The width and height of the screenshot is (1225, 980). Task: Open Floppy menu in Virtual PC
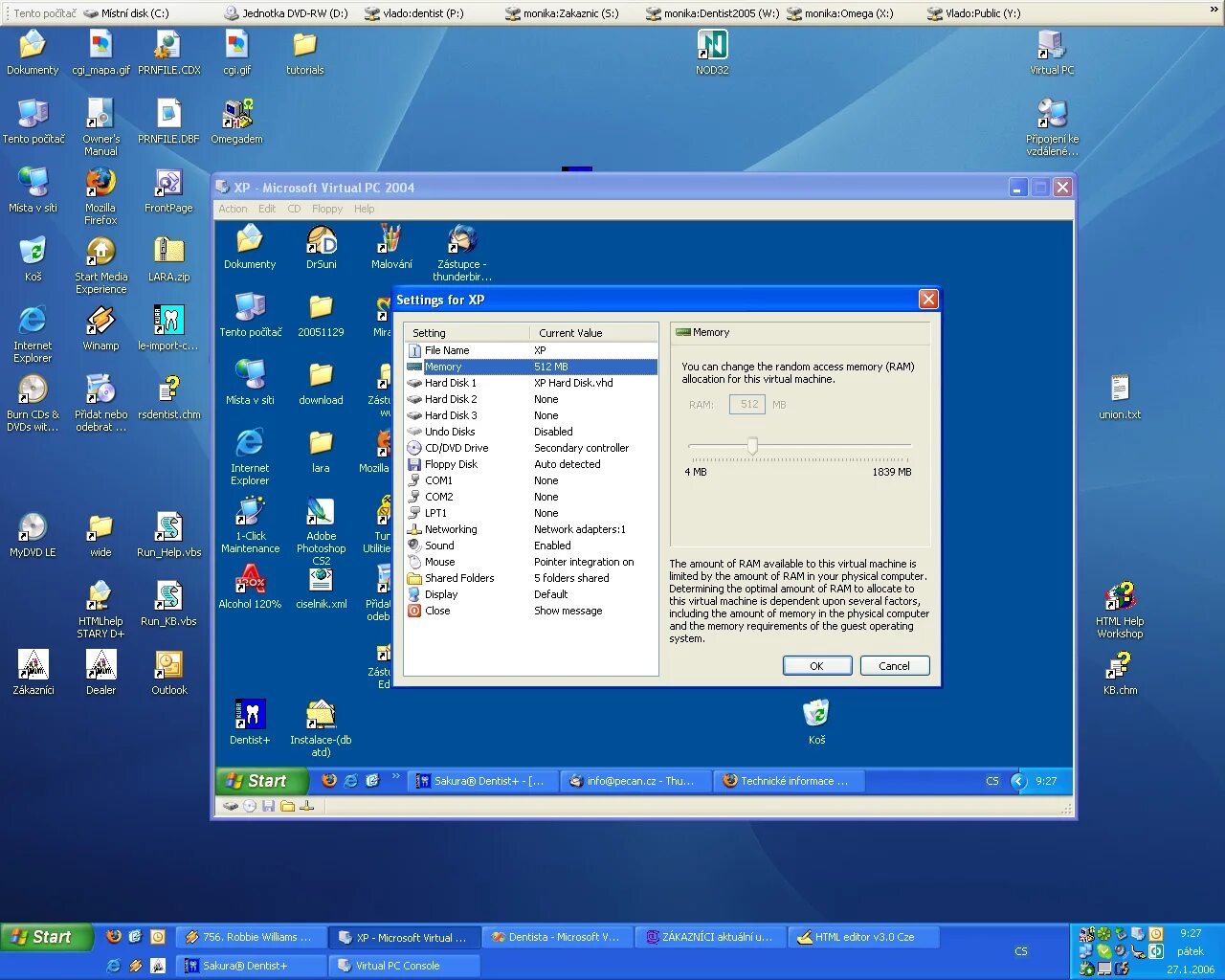pyautogui.click(x=326, y=209)
